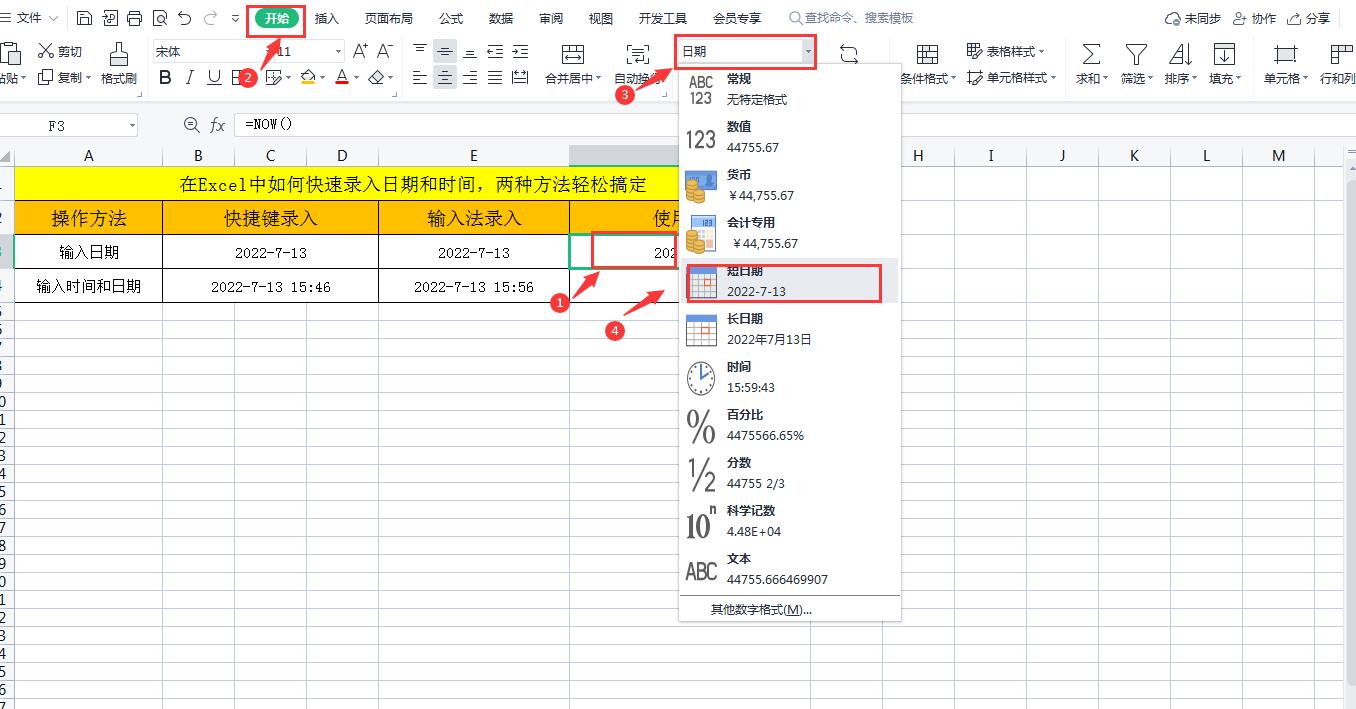Click the eraser clear-format icon
This screenshot has height=709, width=1356.
(376, 77)
